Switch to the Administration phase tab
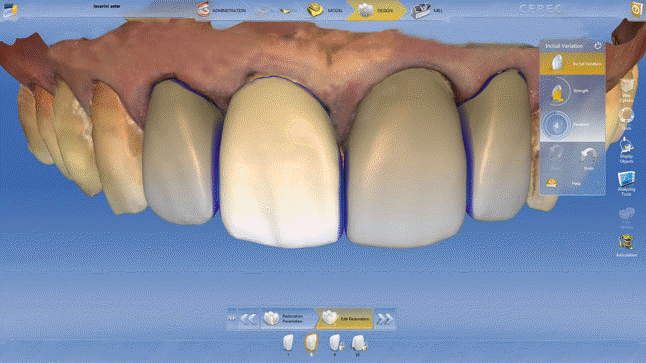This screenshot has height=363, width=646. (x=222, y=10)
